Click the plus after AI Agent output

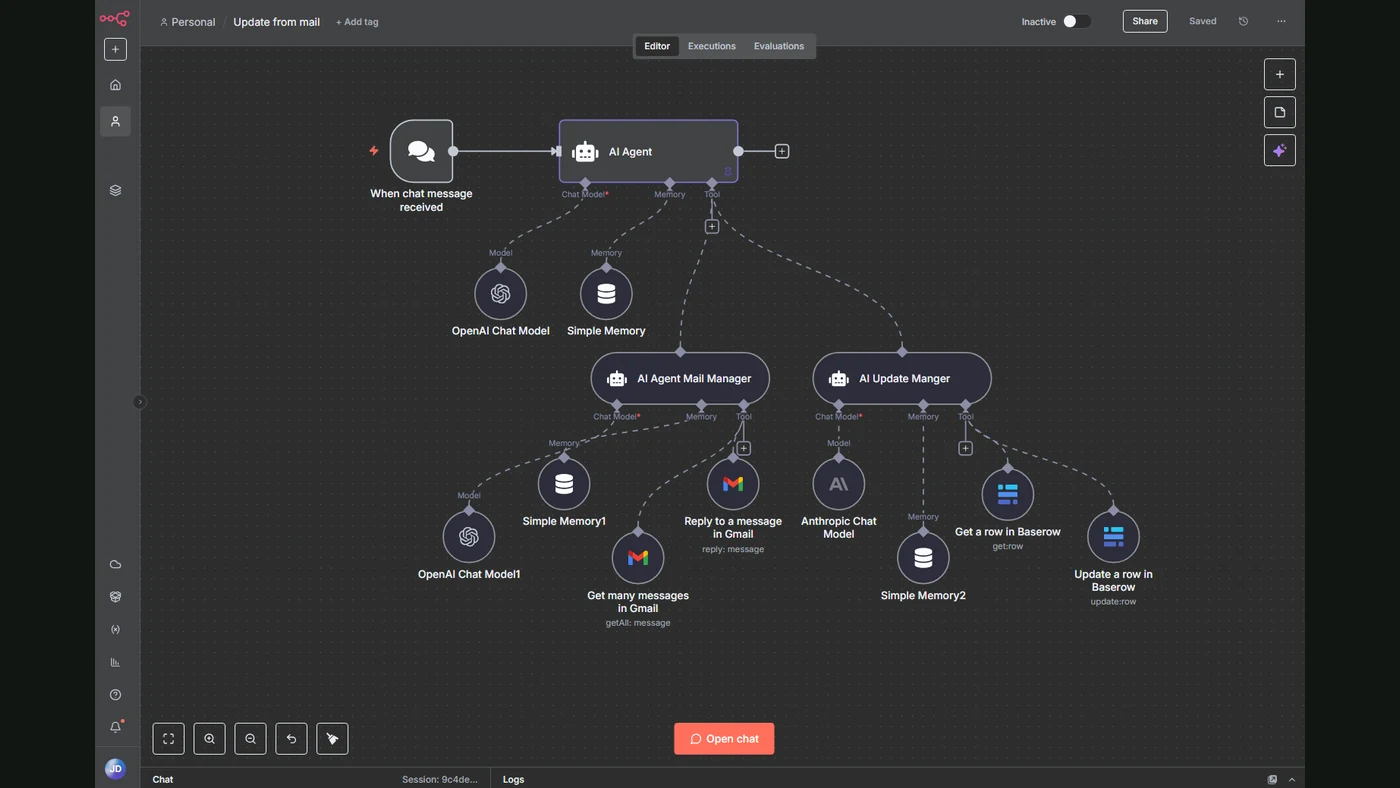[x=782, y=151]
